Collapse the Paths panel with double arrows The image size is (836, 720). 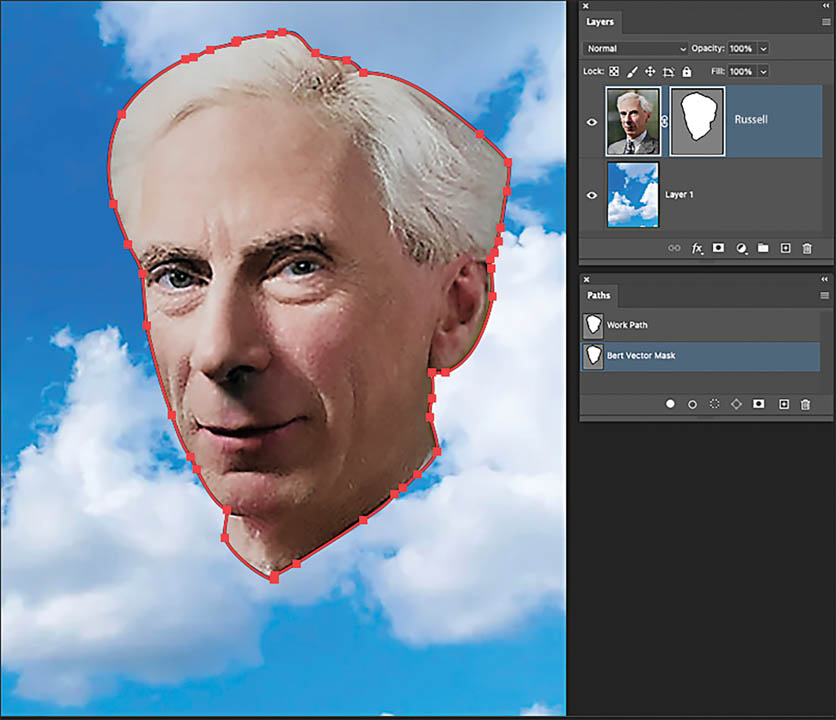coord(825,279)
